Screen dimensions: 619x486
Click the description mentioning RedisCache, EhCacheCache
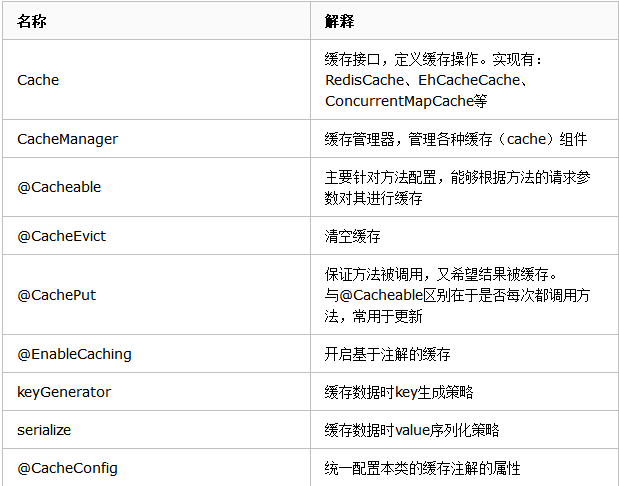433,80
